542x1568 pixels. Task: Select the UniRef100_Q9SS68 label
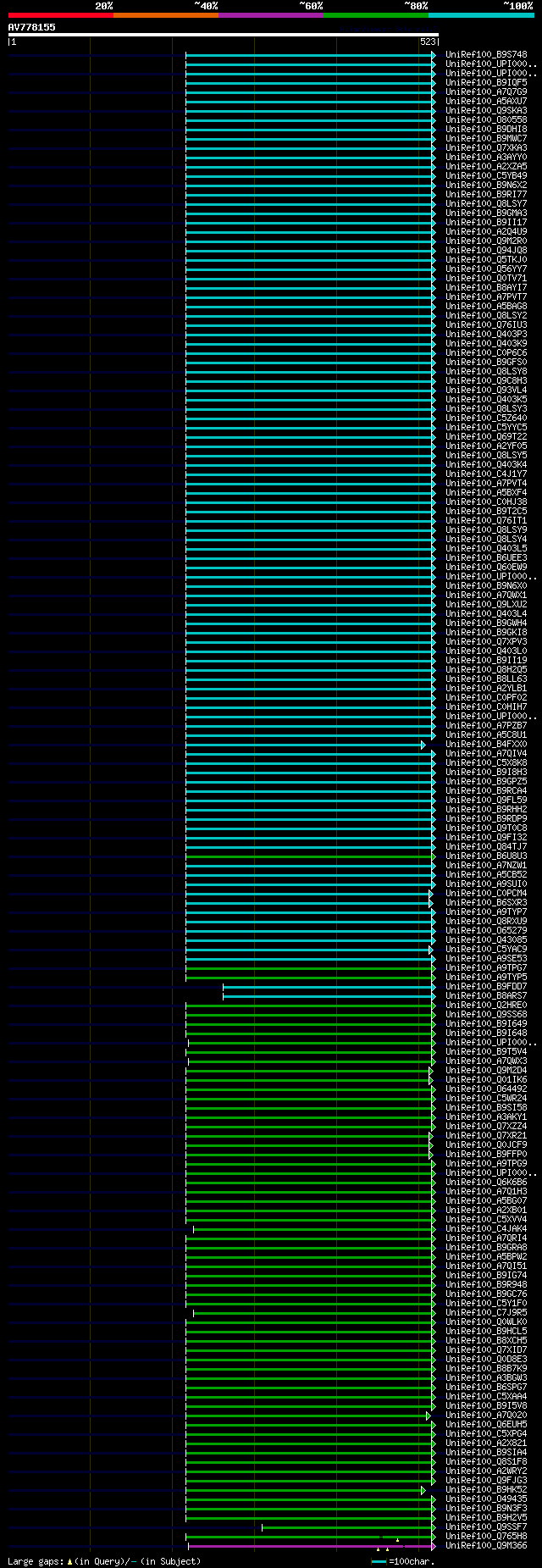(486, 1015)
